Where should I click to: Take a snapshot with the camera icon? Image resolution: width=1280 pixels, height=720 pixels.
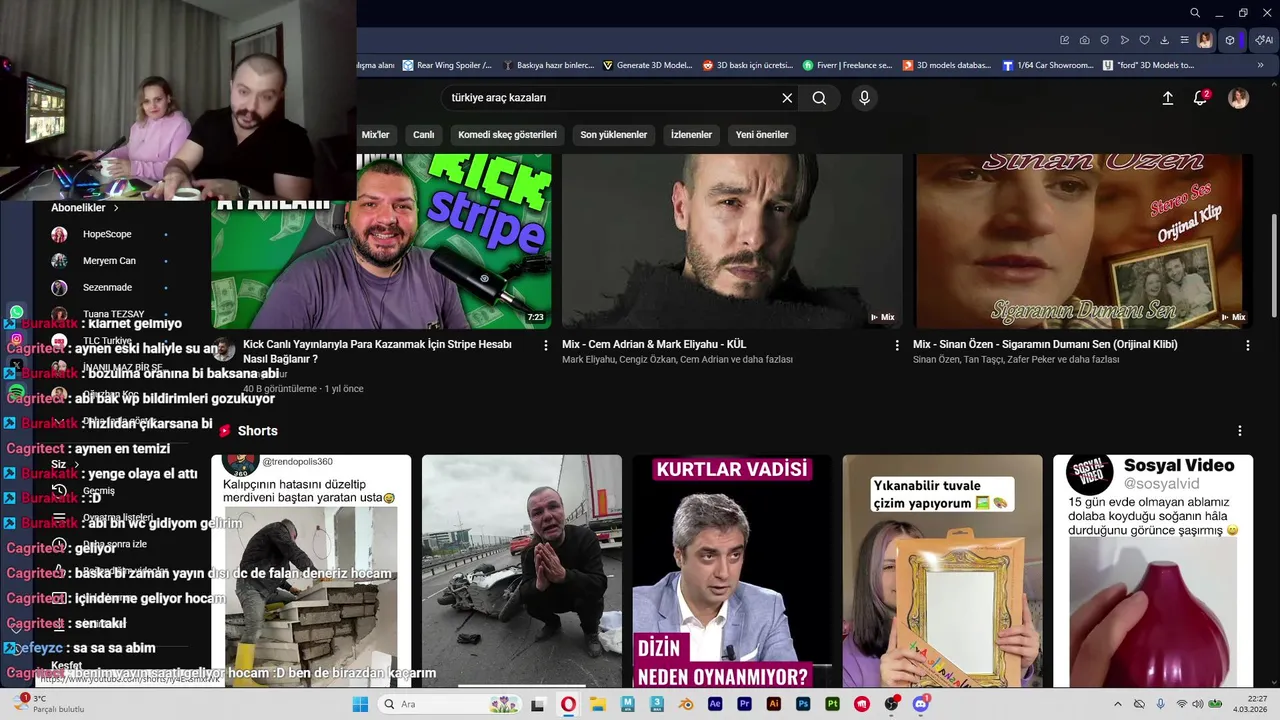point(1085,40)
